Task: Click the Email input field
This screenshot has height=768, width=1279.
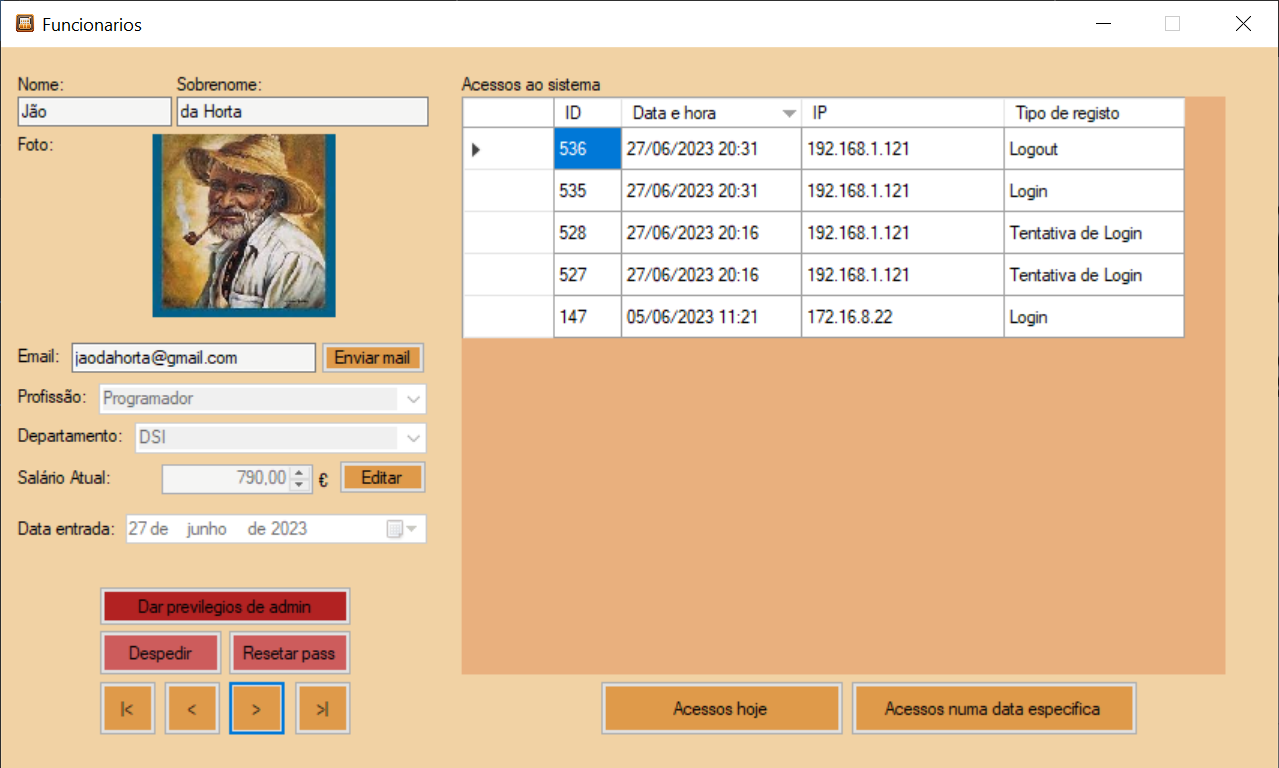Action: point(194,358)
